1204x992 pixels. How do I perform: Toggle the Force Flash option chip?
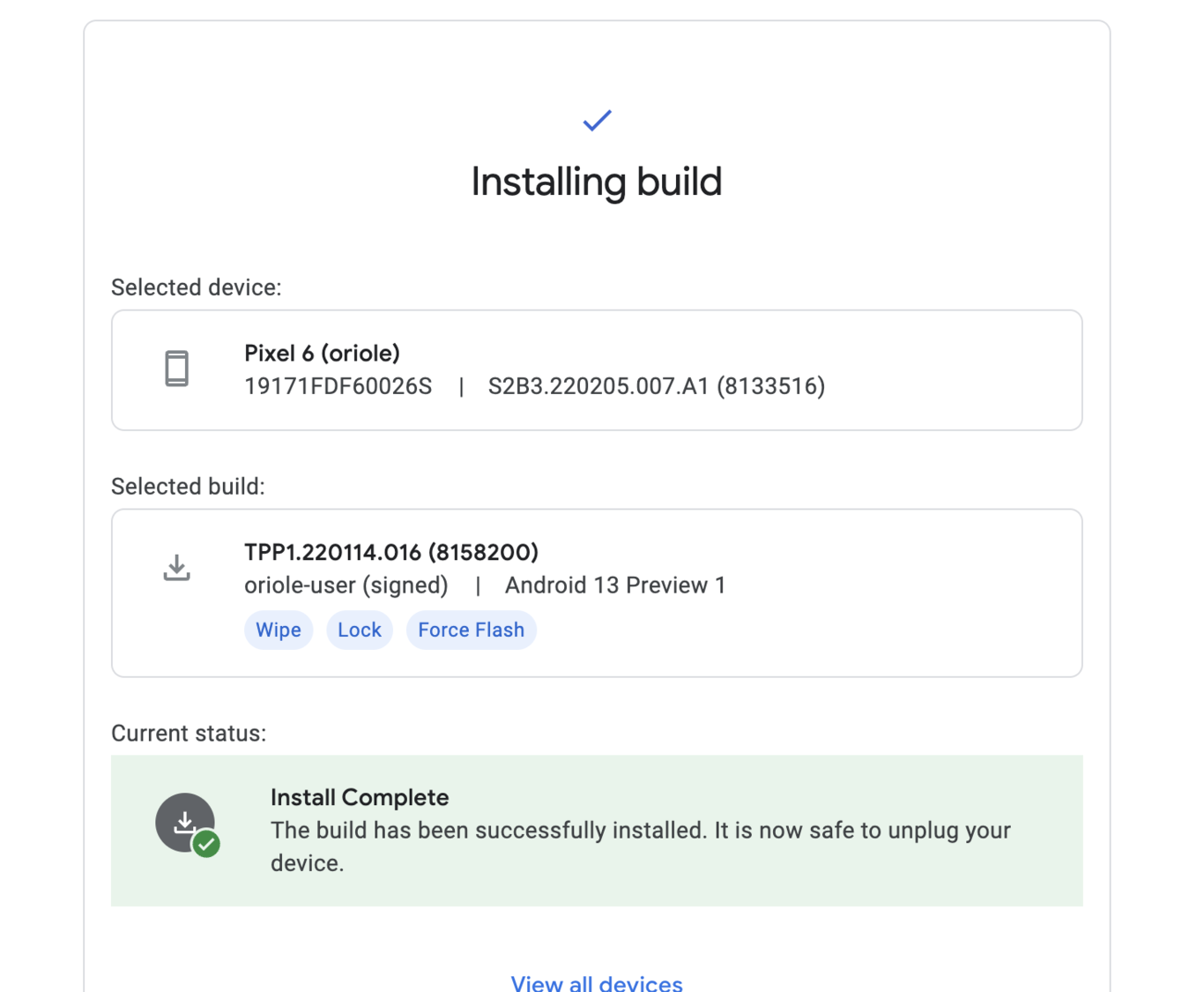[x=471, y=630]
